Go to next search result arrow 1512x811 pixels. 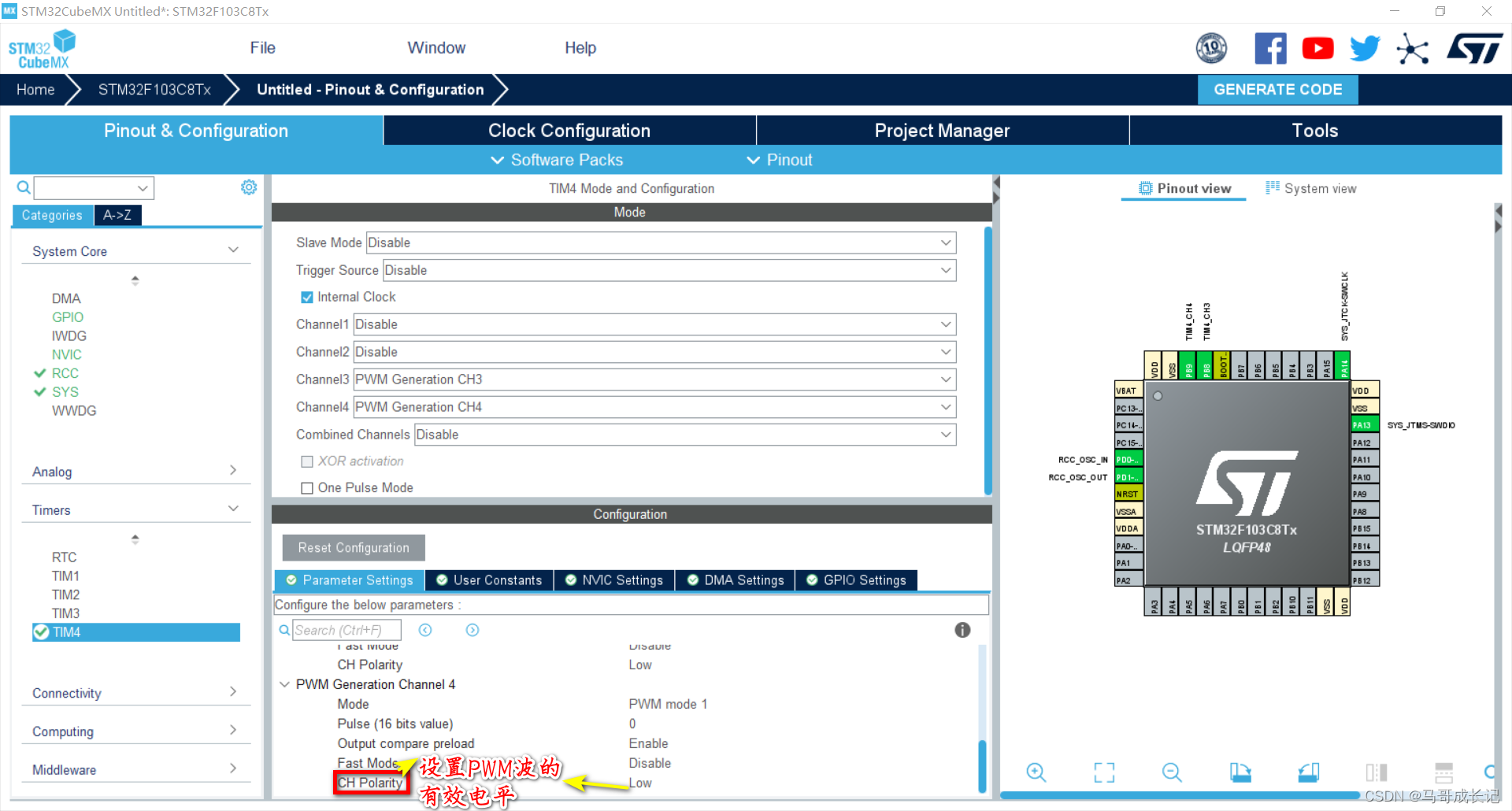pos(472,630)
